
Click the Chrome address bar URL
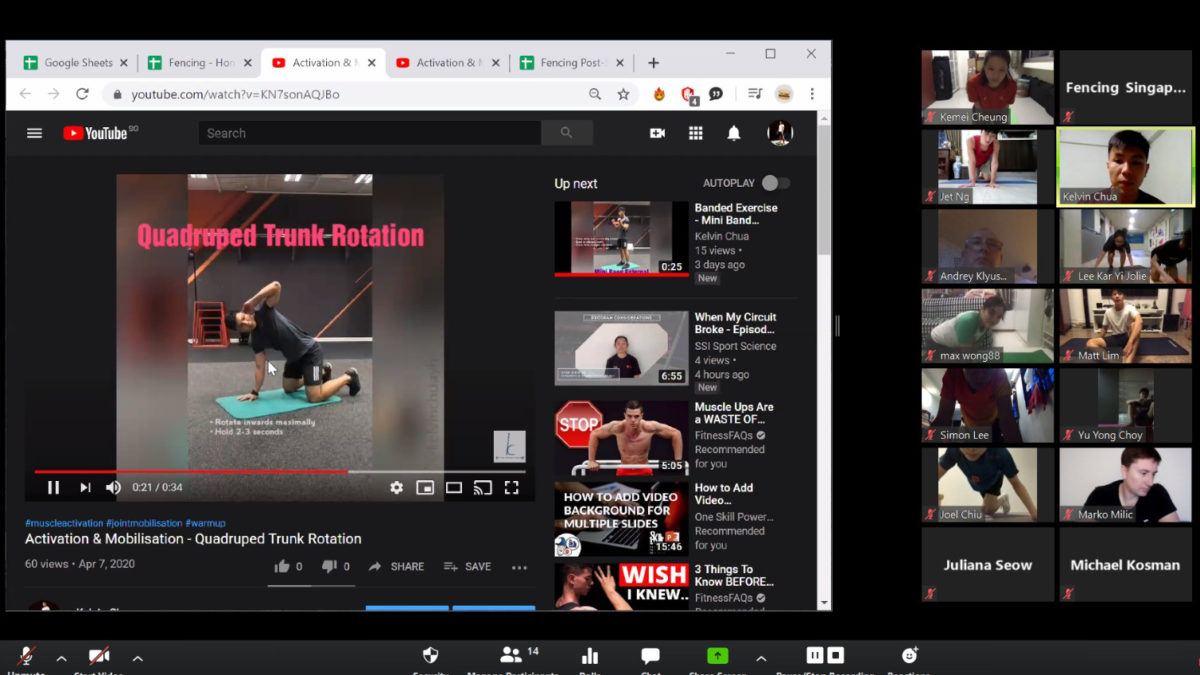point(236,94)
